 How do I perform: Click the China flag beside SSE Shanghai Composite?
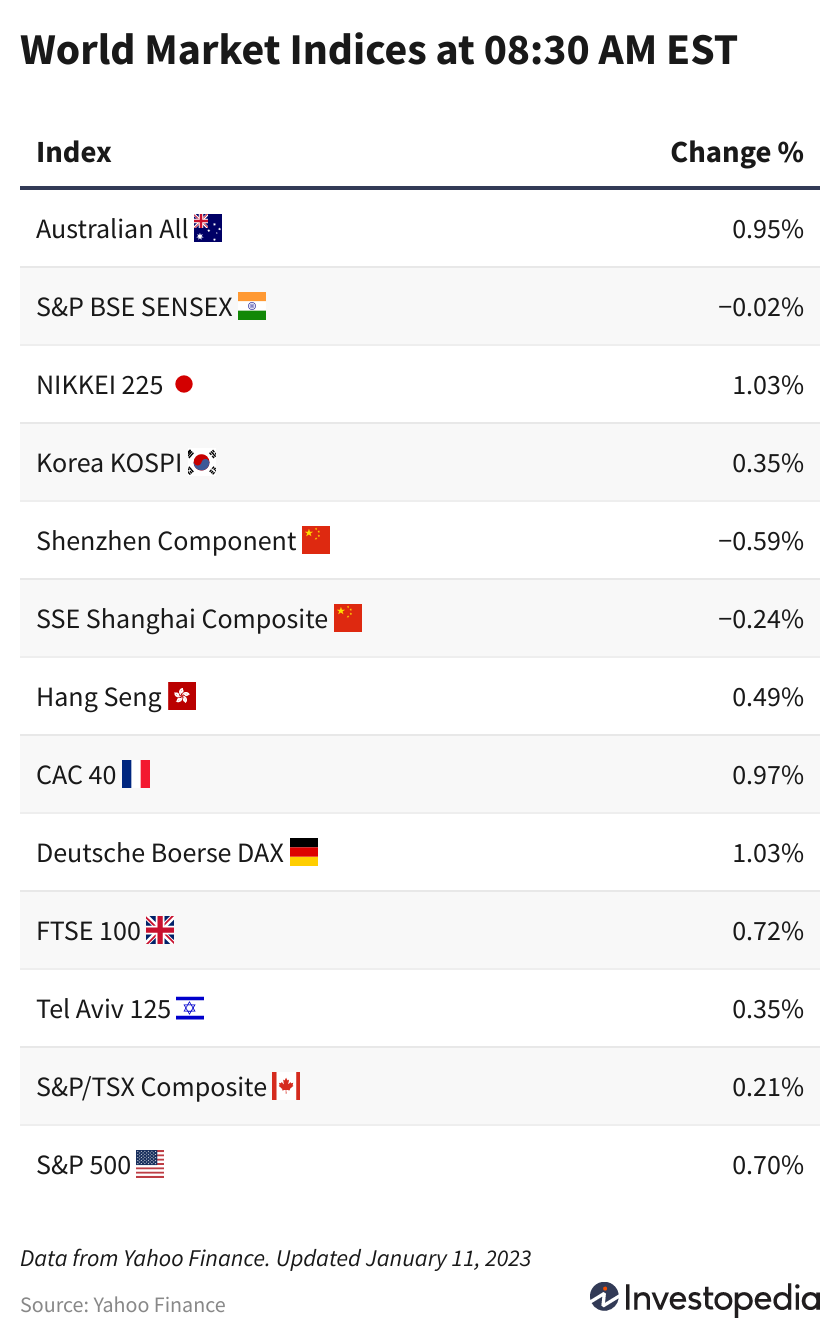pos(348,618)
